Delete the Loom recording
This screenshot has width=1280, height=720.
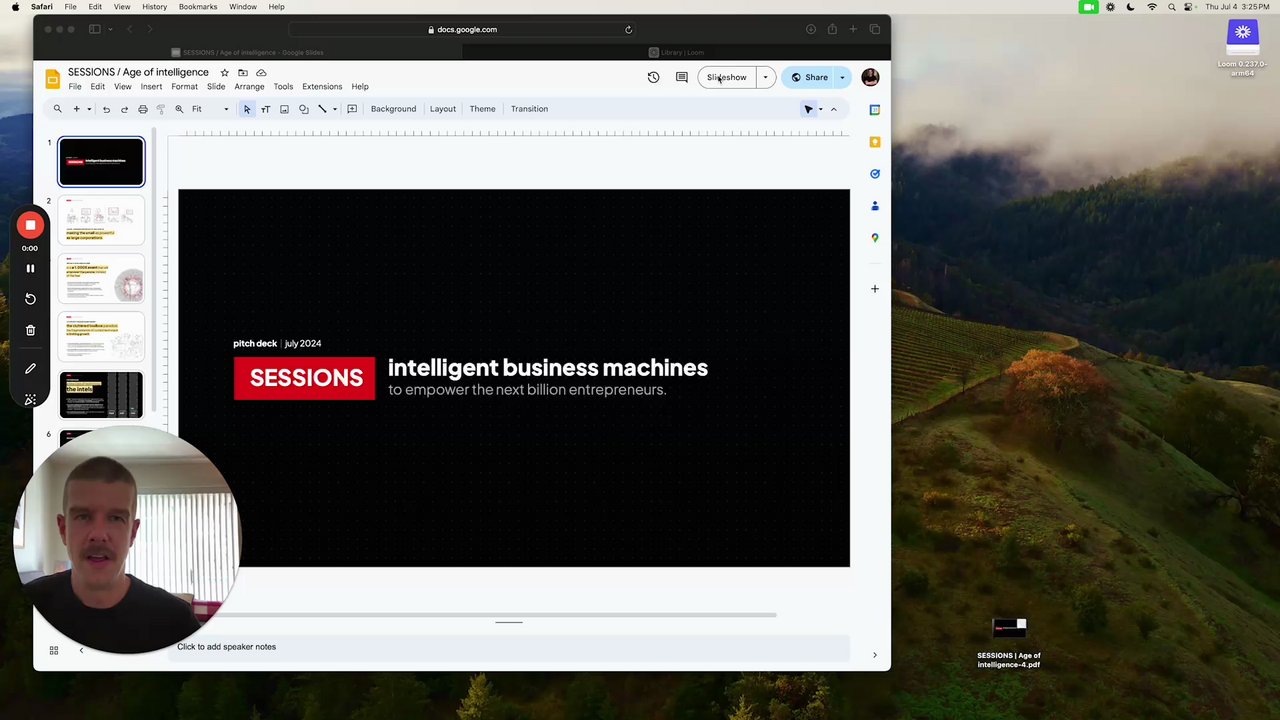[x=30, y=330]
